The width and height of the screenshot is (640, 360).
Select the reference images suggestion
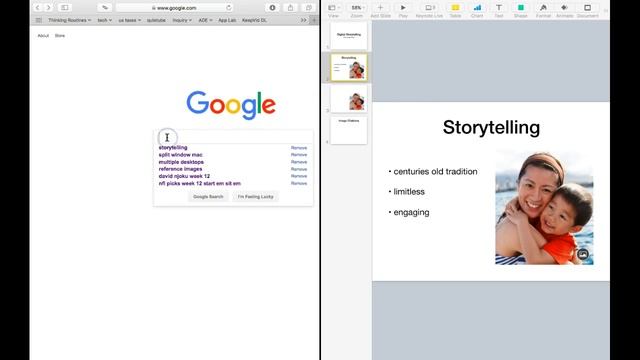[180, 169]
